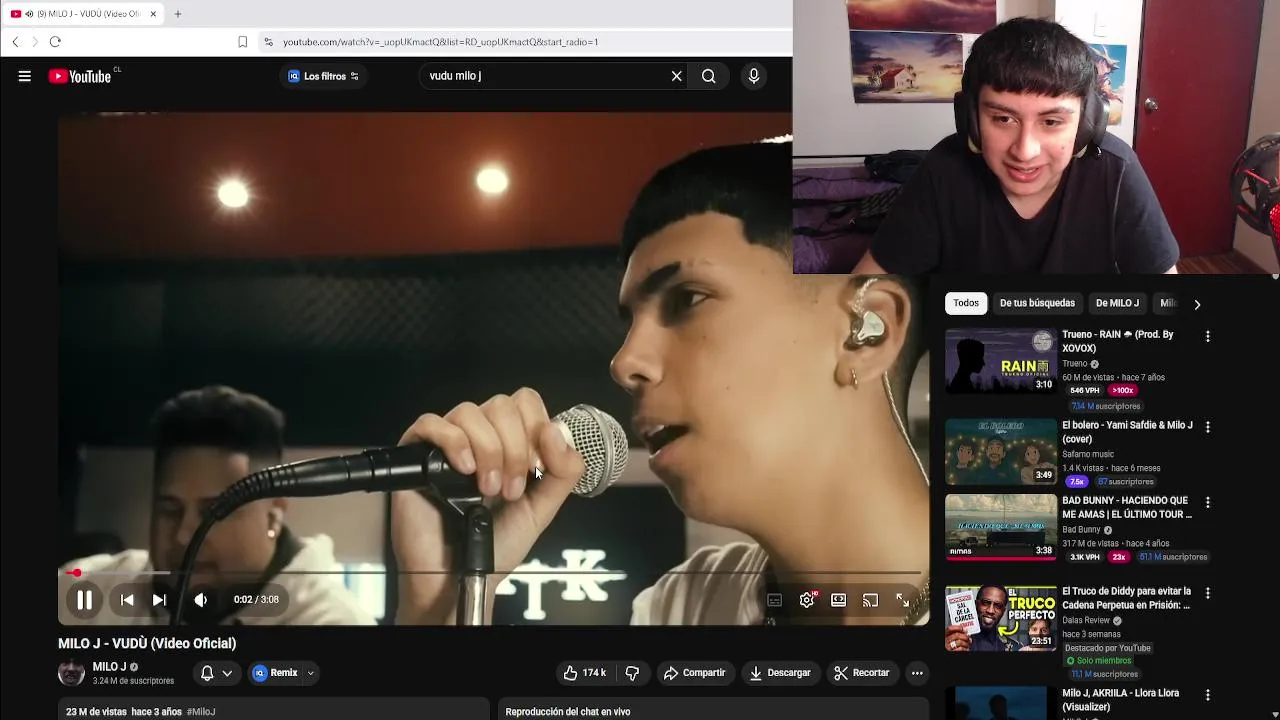Image resolution: width=1280 pixels, height=720 pixels.
Task: Open MILO J channel avatar
Action: point(71,673)
